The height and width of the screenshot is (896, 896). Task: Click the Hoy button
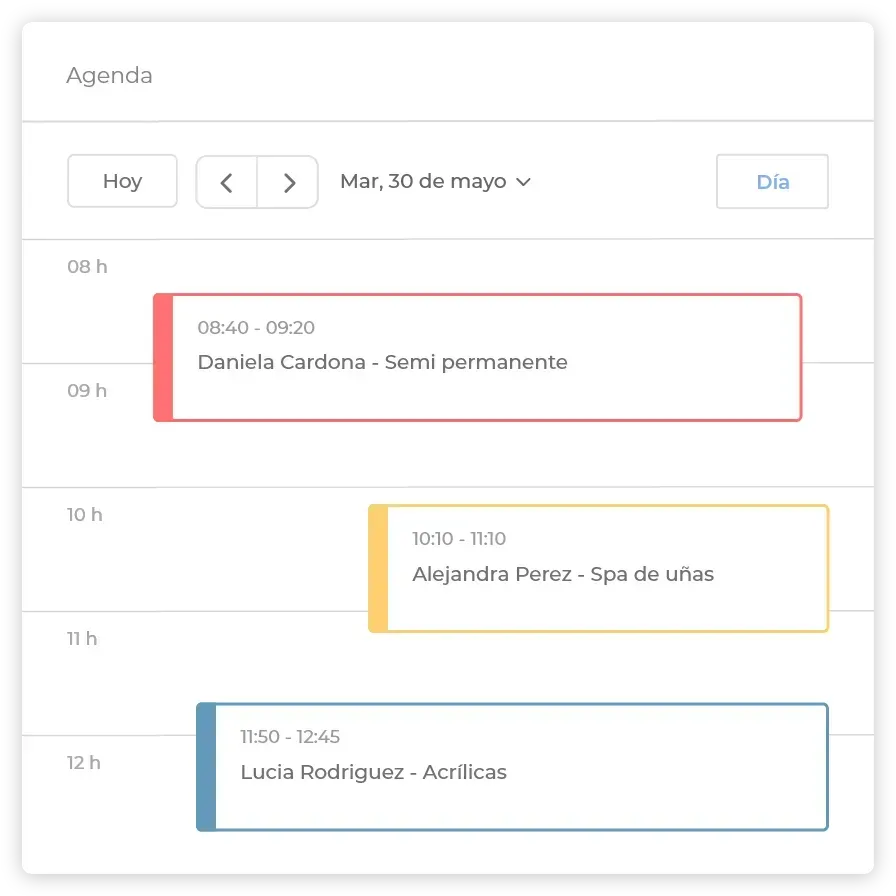tap(122, 181)
